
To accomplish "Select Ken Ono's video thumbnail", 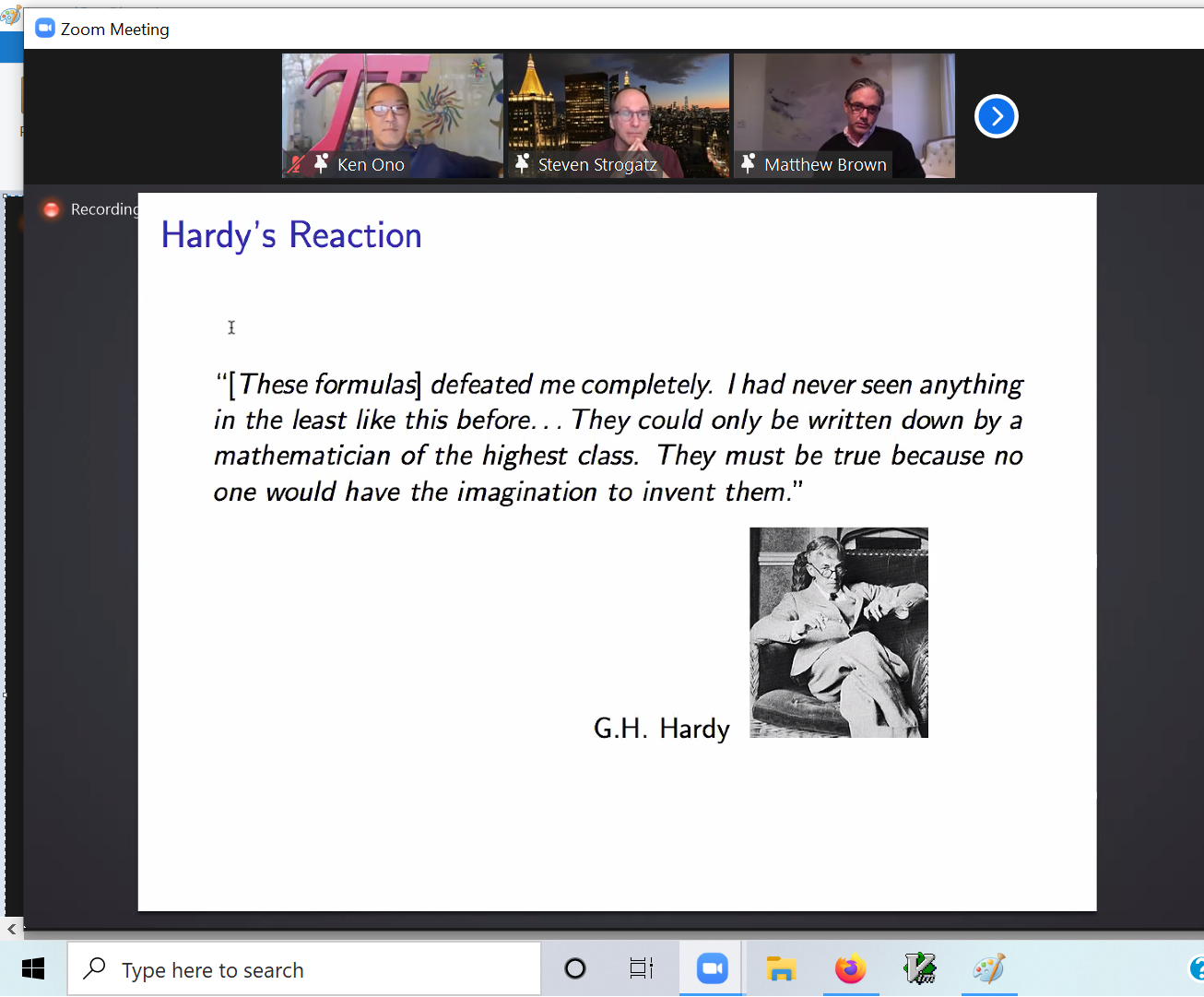I will click(x=393, y=115).
